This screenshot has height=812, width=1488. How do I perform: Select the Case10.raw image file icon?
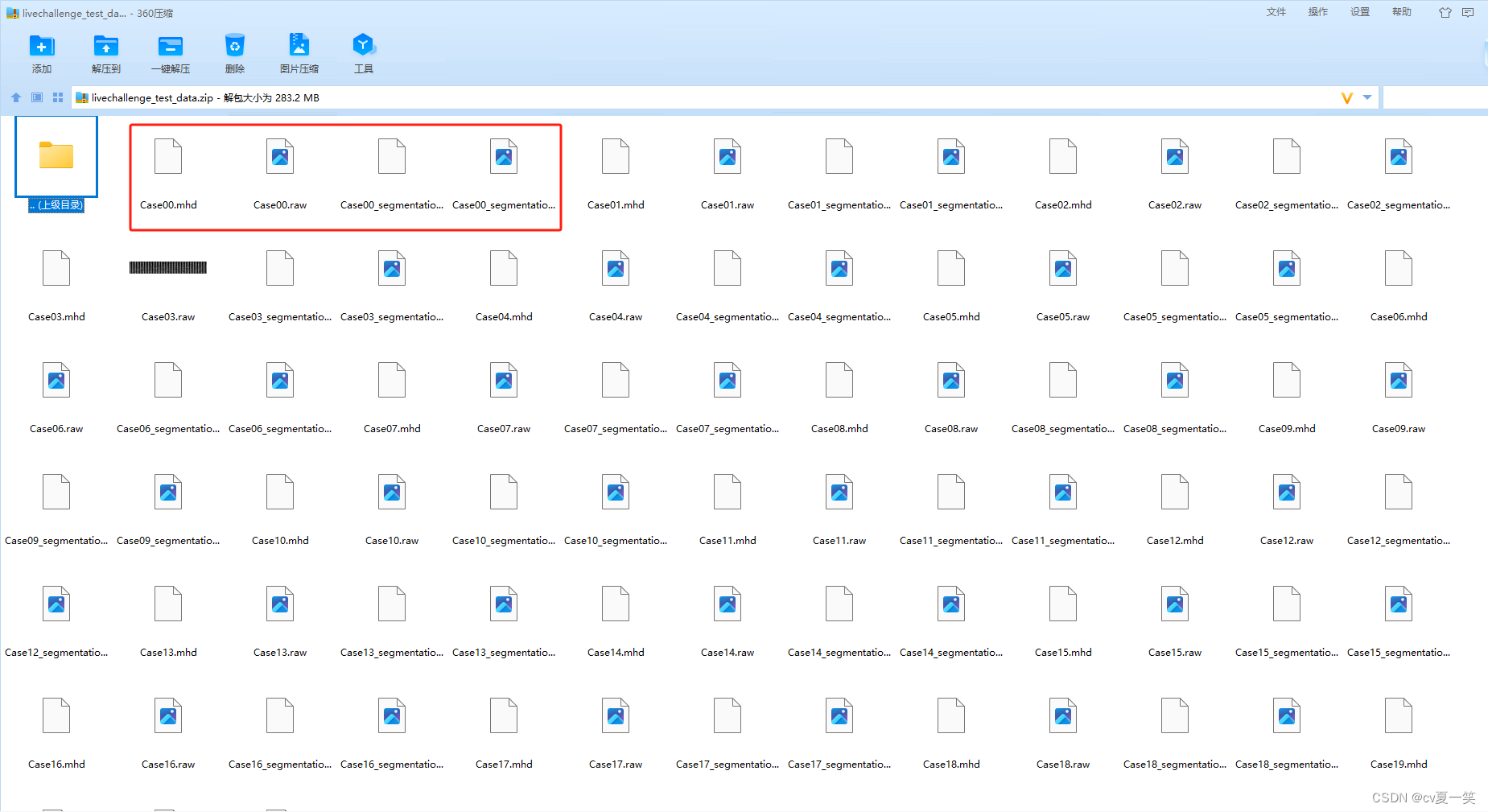[x=392, y=492]
